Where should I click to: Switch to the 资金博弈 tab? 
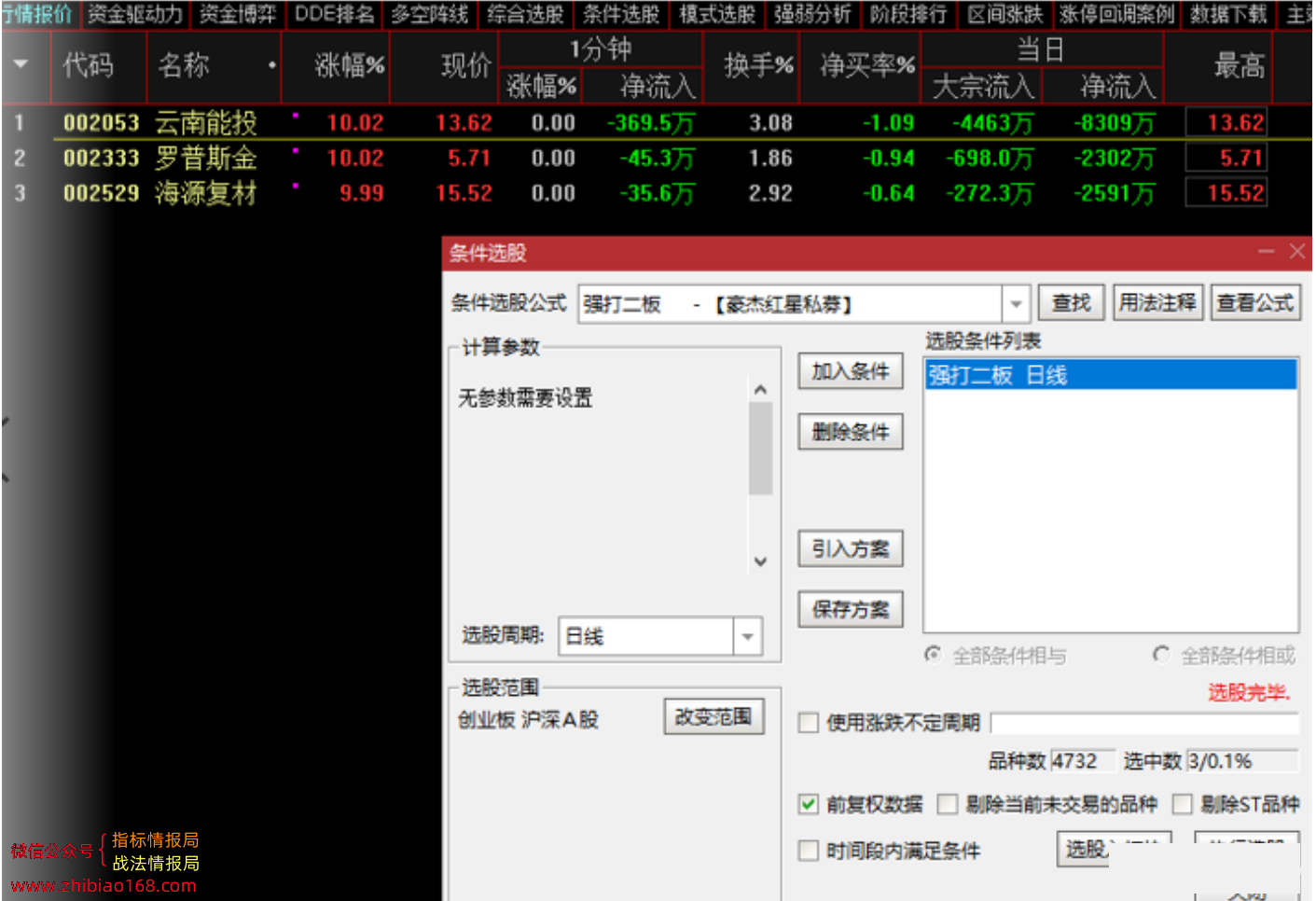[x=238, y=14]
